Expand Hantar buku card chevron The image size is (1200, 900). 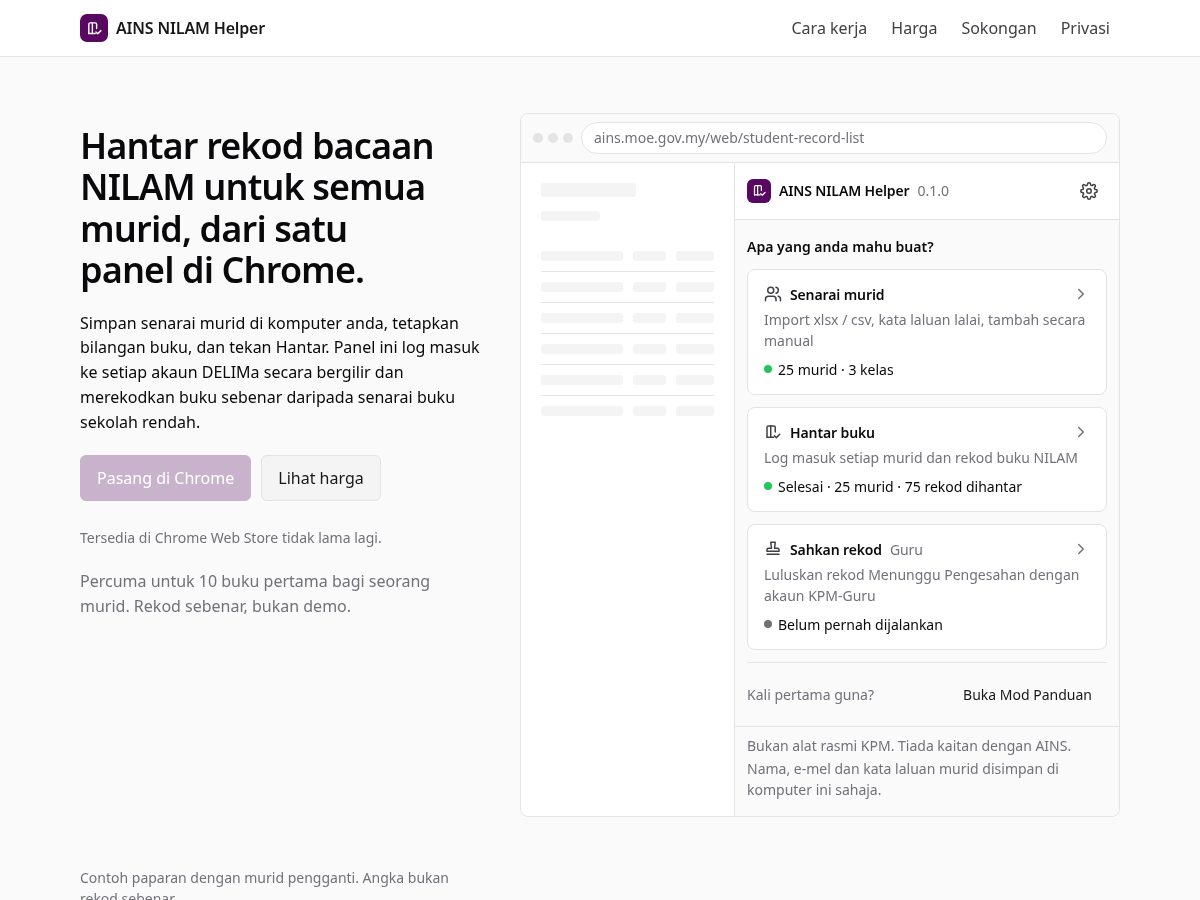[1081, 432]
